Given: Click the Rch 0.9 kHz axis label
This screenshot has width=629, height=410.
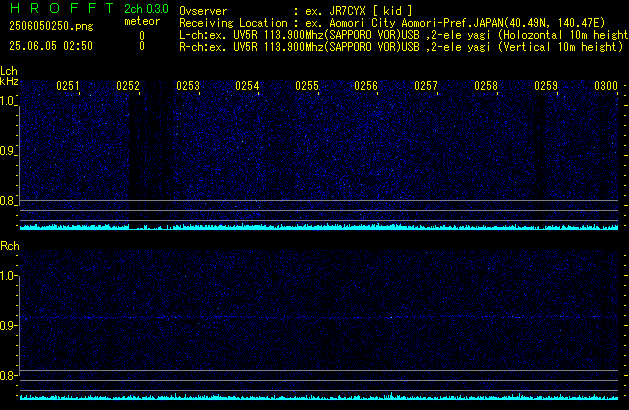Looking at the screenshot, I should (7, 325).
